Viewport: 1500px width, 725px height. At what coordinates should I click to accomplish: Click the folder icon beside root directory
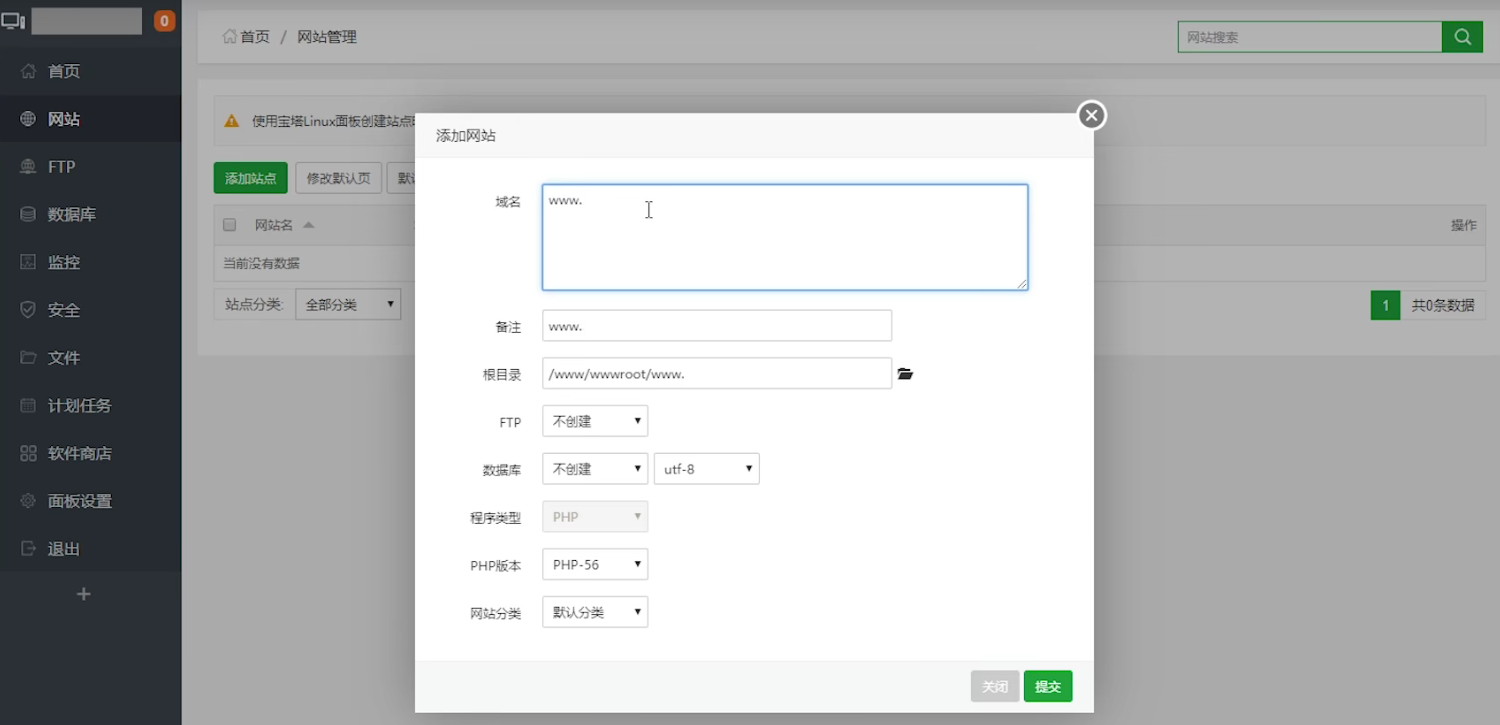[x=905, y=374]
